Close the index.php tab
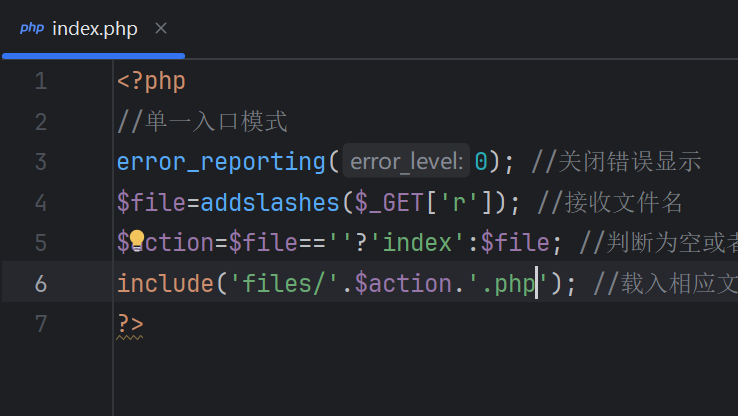Viewport: 738px width, 416px height. pos(161,28)
